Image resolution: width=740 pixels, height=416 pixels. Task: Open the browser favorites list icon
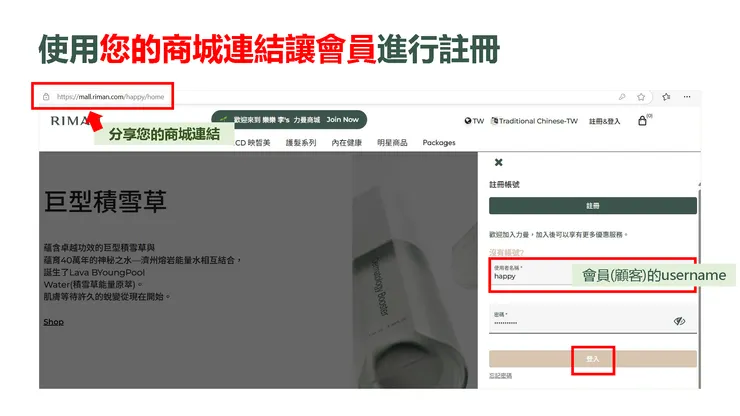pyautogui.click(x=666, y=97)
